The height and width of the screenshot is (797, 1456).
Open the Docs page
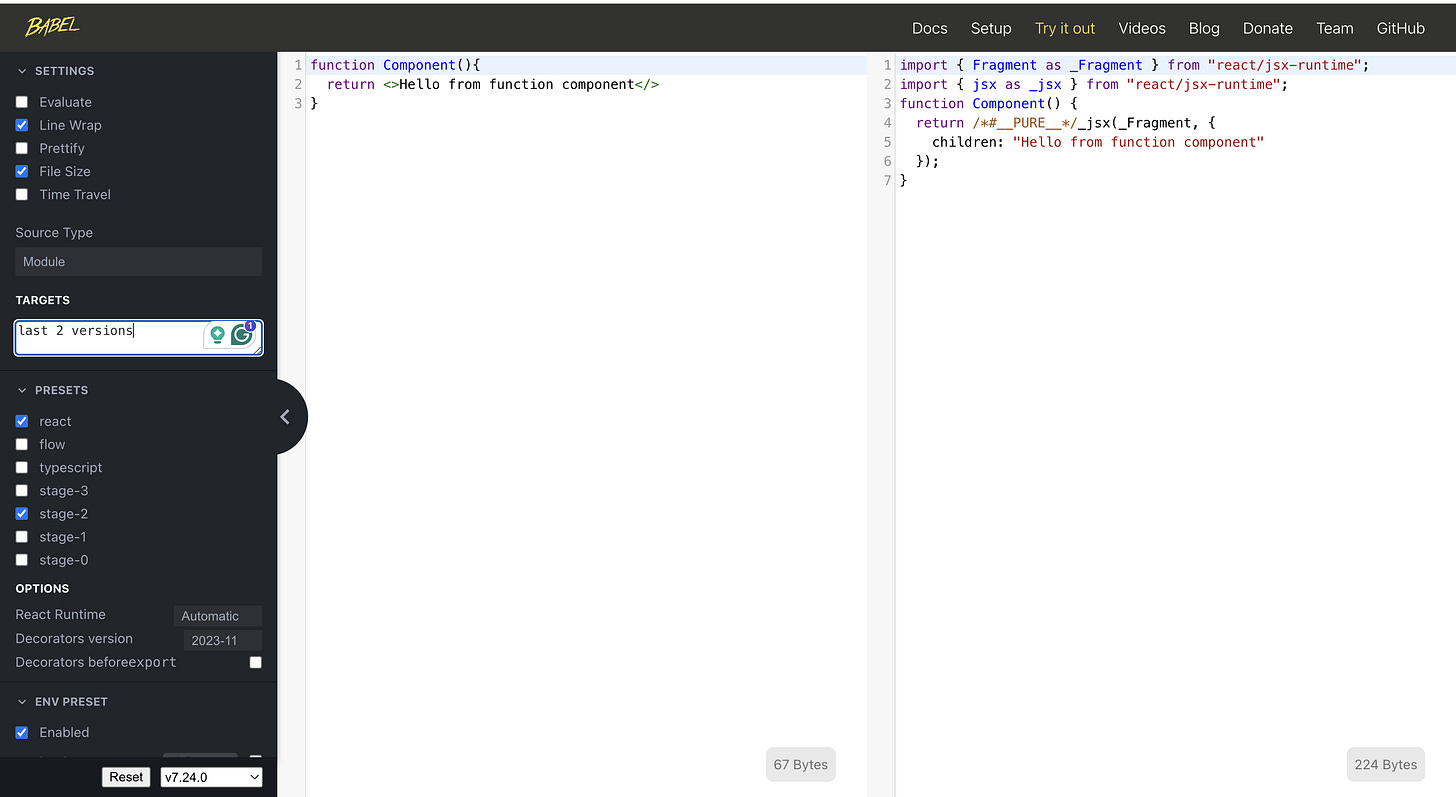pos(929,28)
